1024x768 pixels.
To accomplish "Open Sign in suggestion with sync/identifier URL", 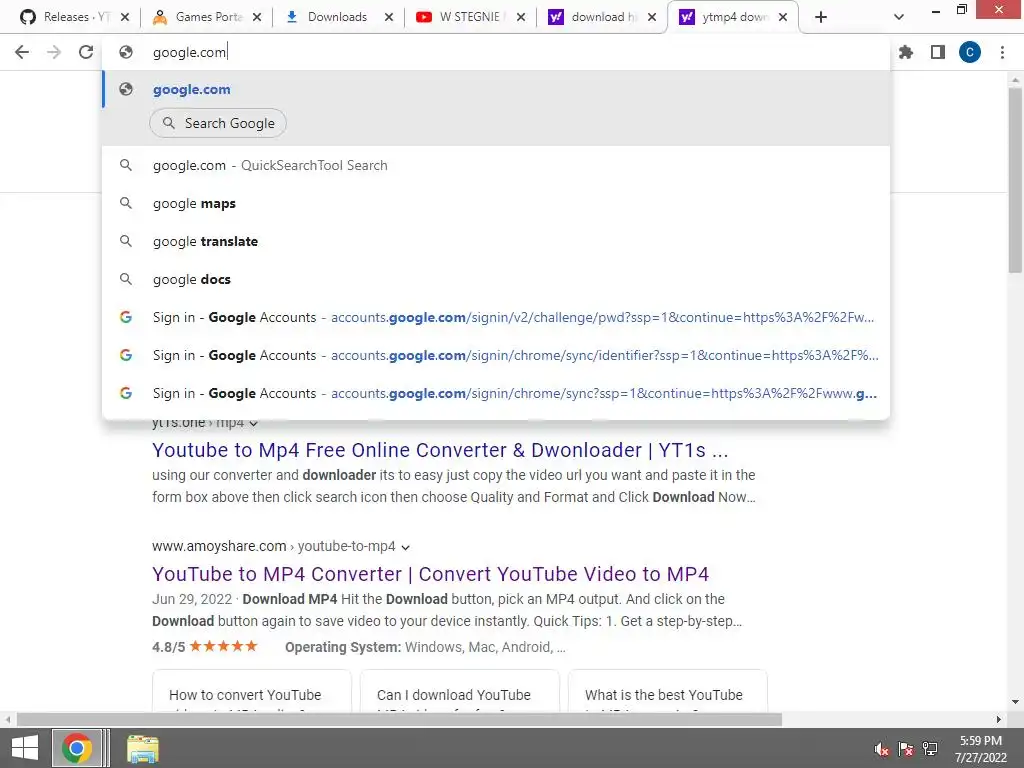I will [496, 355].
